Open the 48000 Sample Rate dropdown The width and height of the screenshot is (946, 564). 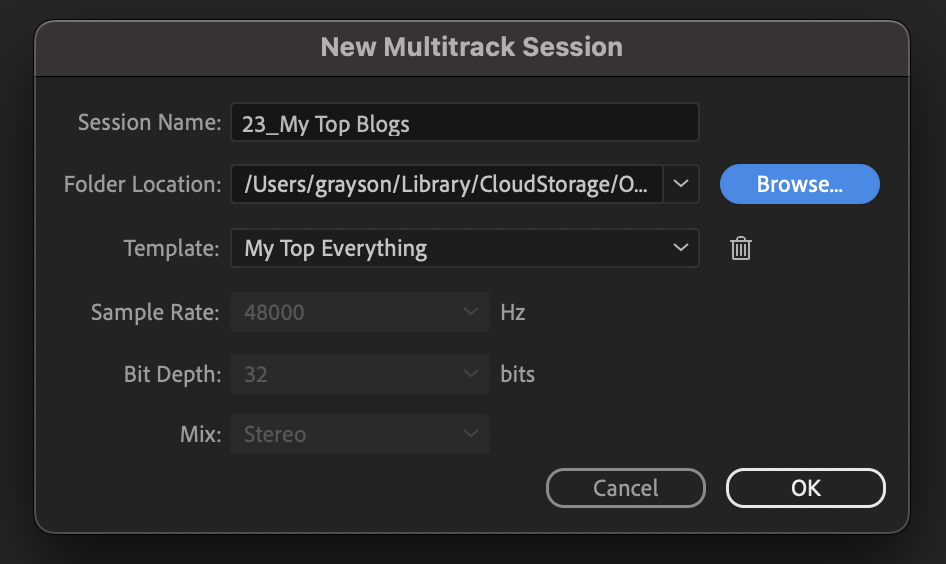360,312
